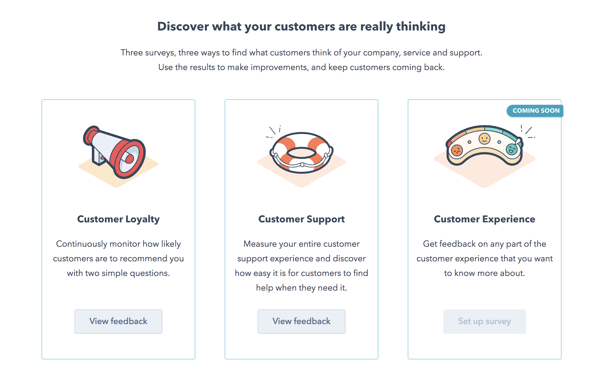View feedback for Customer Loyalty

pos(118,321)
